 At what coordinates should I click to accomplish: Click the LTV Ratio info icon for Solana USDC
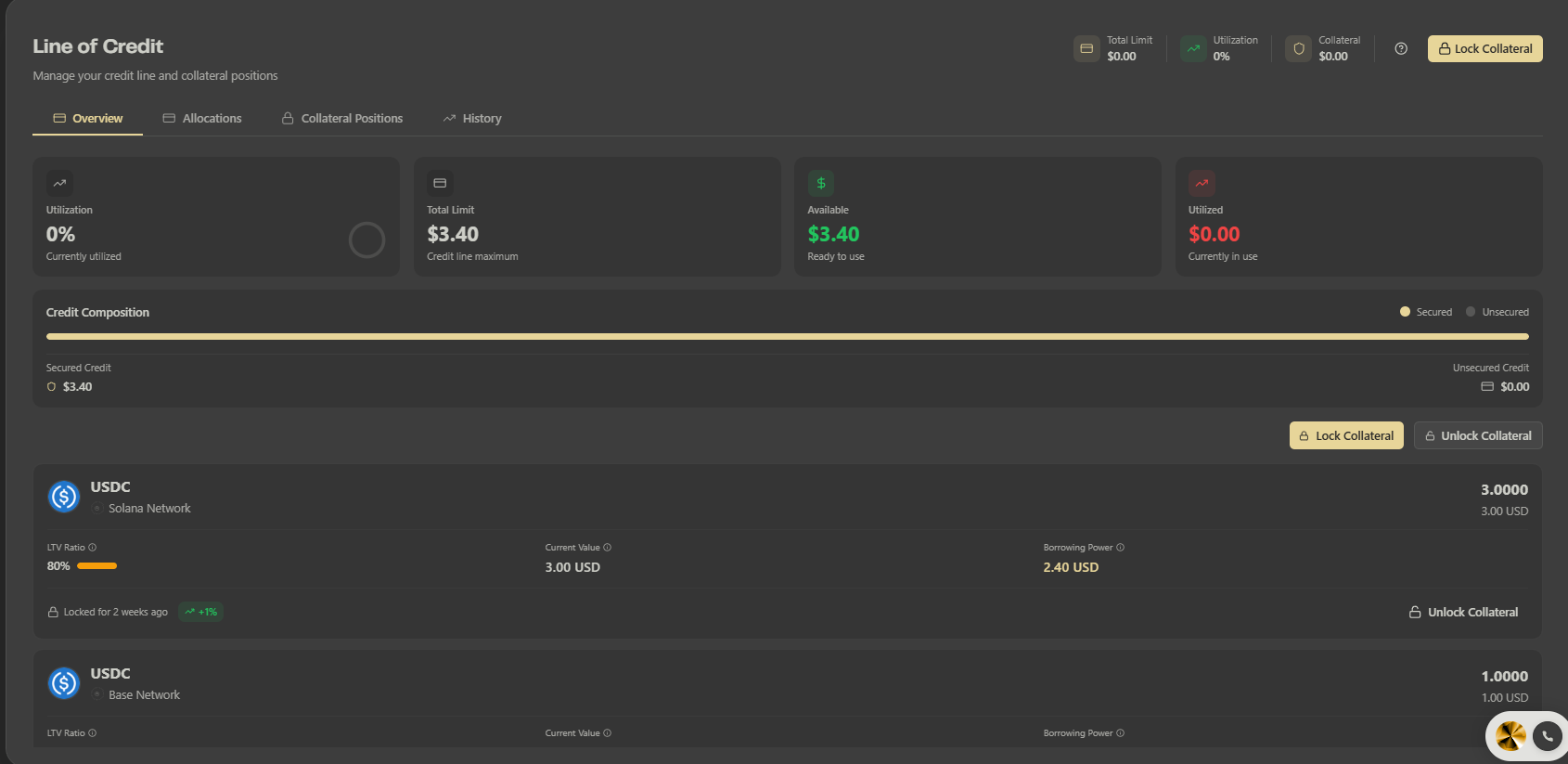coord(92,548)
